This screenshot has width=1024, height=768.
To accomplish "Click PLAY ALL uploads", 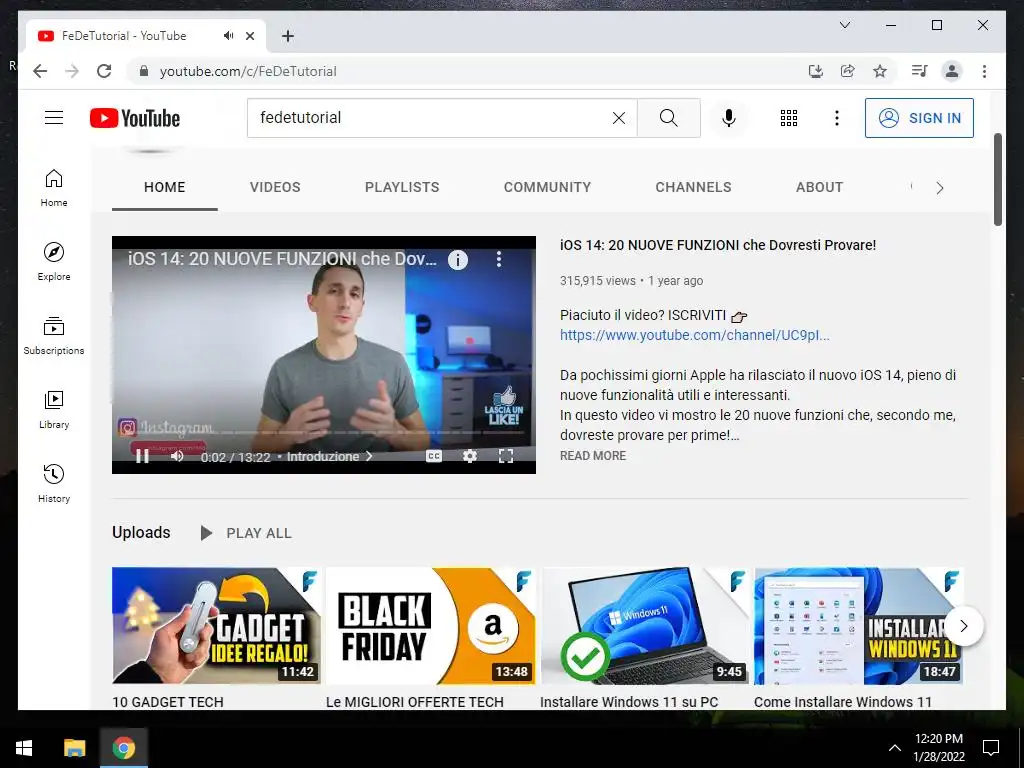I will click(246, 533).
